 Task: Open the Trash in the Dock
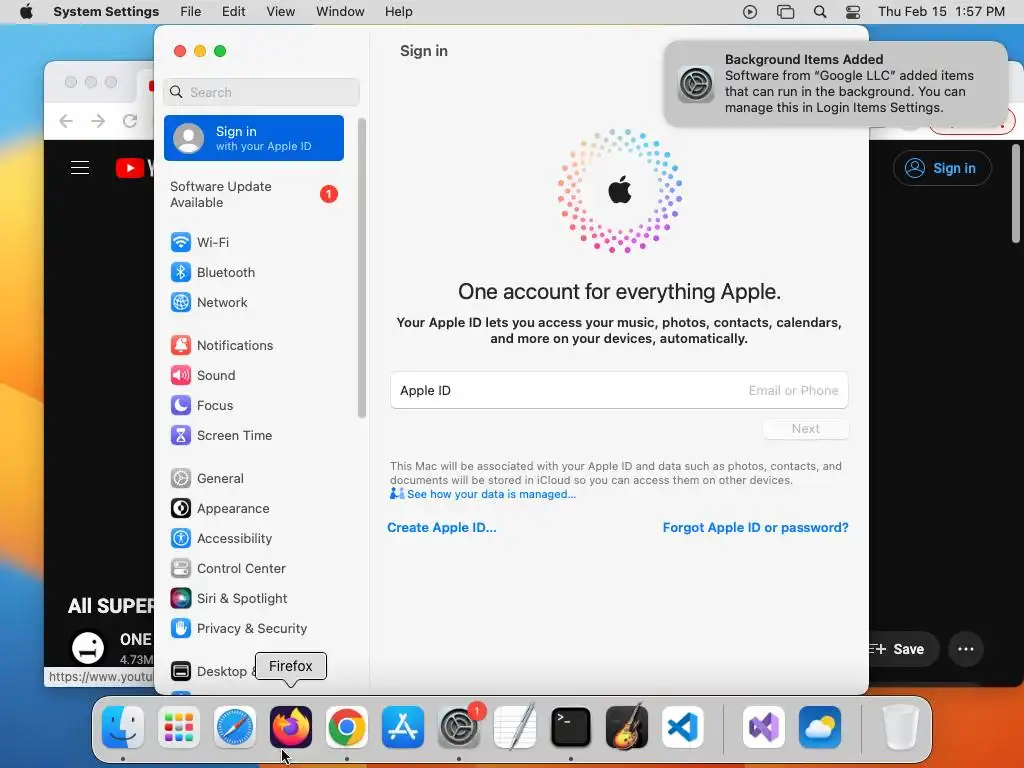coord(900,727)
